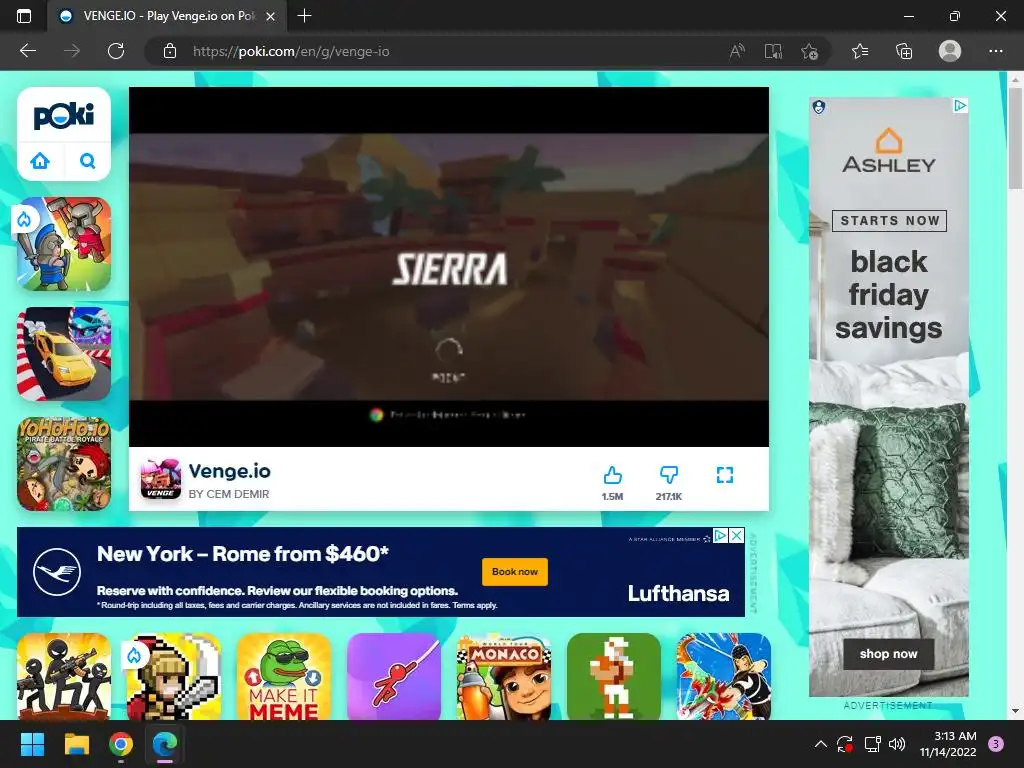Open Windows Start menu

coord(32,744)
